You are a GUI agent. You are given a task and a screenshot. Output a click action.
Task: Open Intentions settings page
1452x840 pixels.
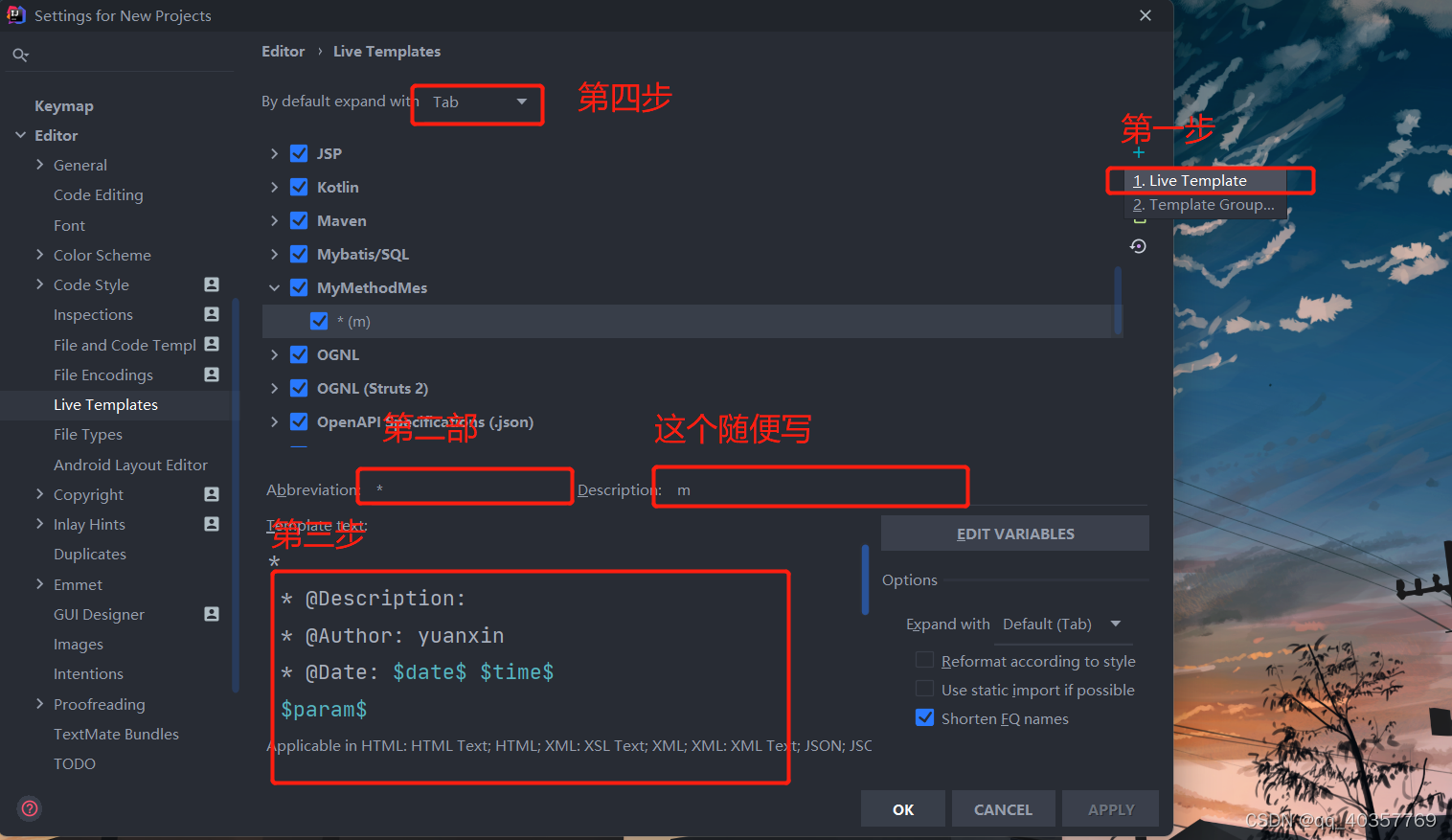pyautogui.click(x=88, y=674)
